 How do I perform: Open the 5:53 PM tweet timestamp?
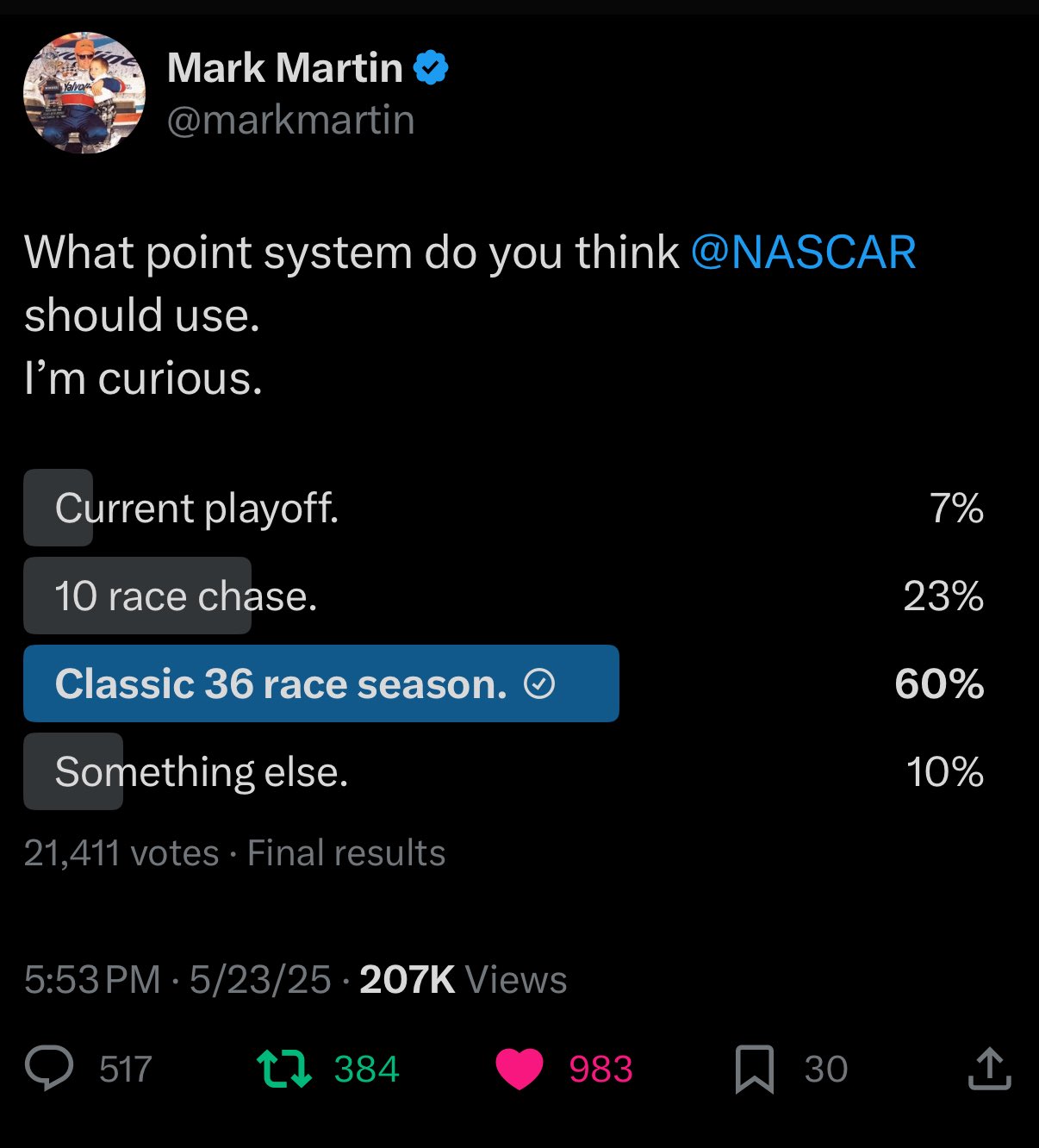(x=92, y=979)
